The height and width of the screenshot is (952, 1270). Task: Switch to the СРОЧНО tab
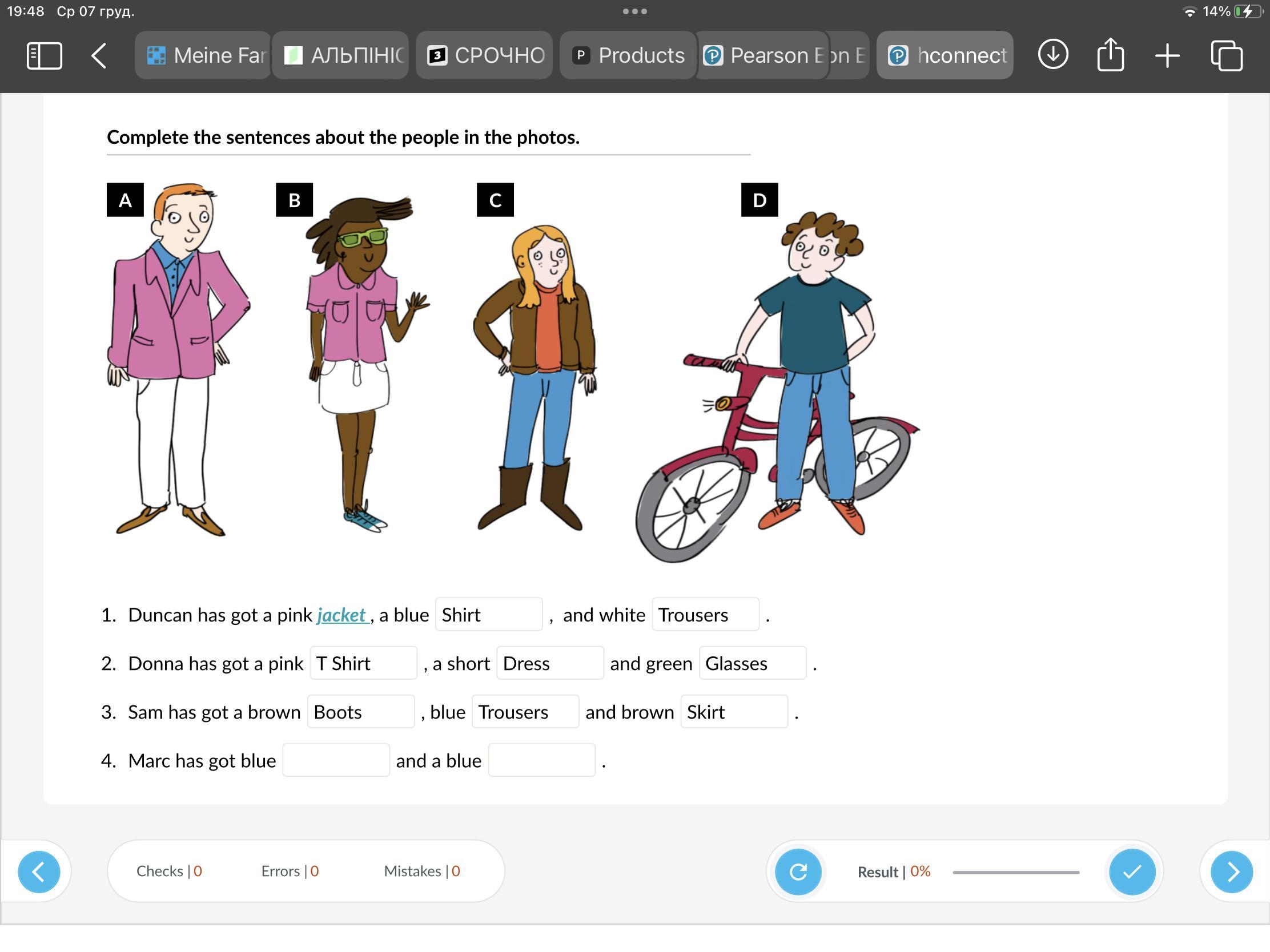pos(485,56)
